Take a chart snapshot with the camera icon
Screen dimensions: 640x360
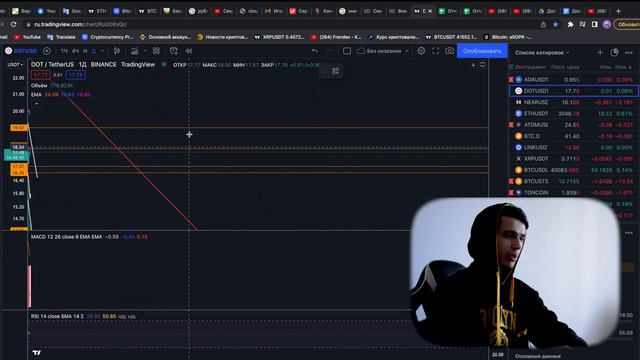[449, 51]
